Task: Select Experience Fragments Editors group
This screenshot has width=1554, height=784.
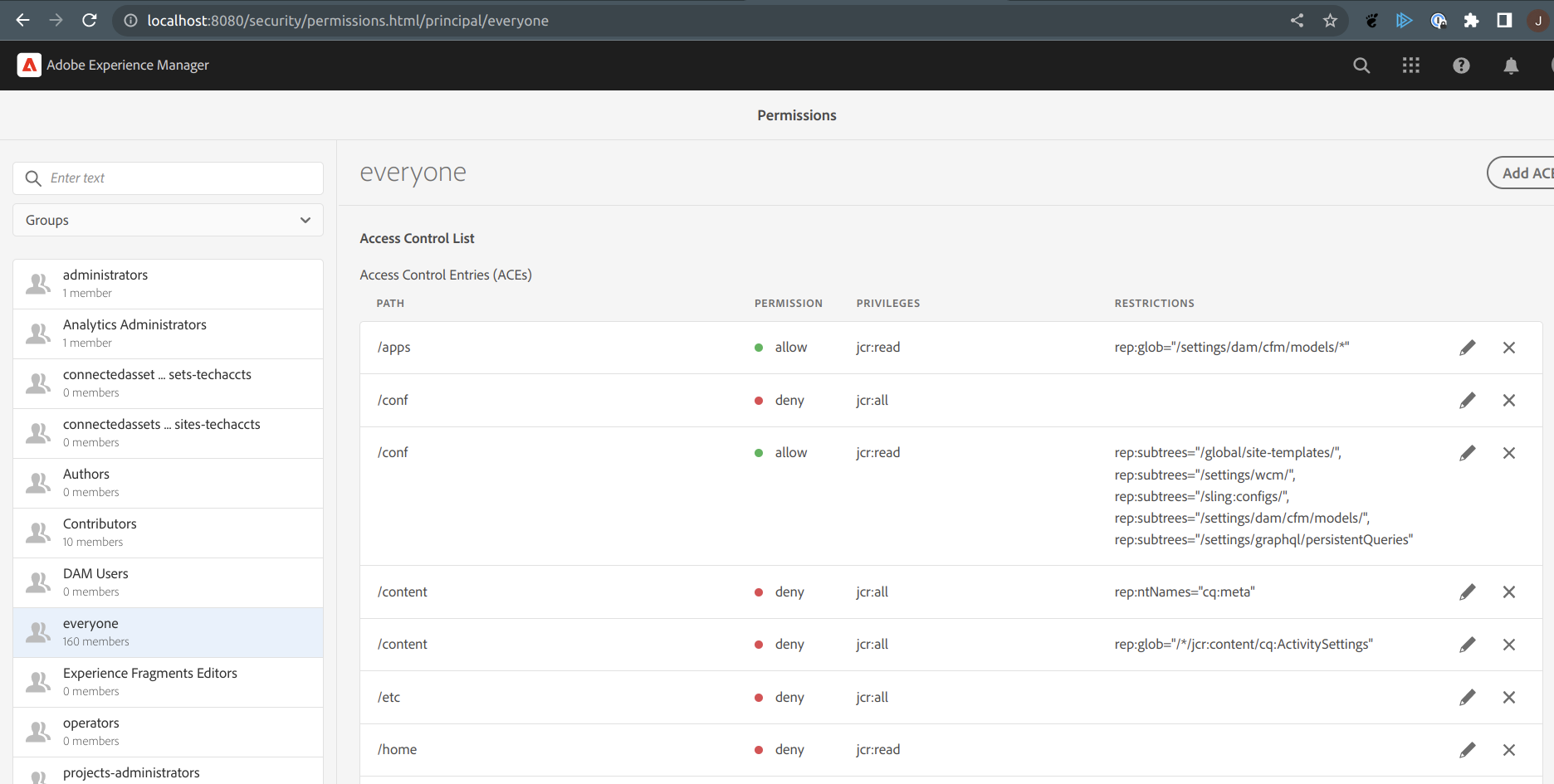Action: tap(168, 682)
